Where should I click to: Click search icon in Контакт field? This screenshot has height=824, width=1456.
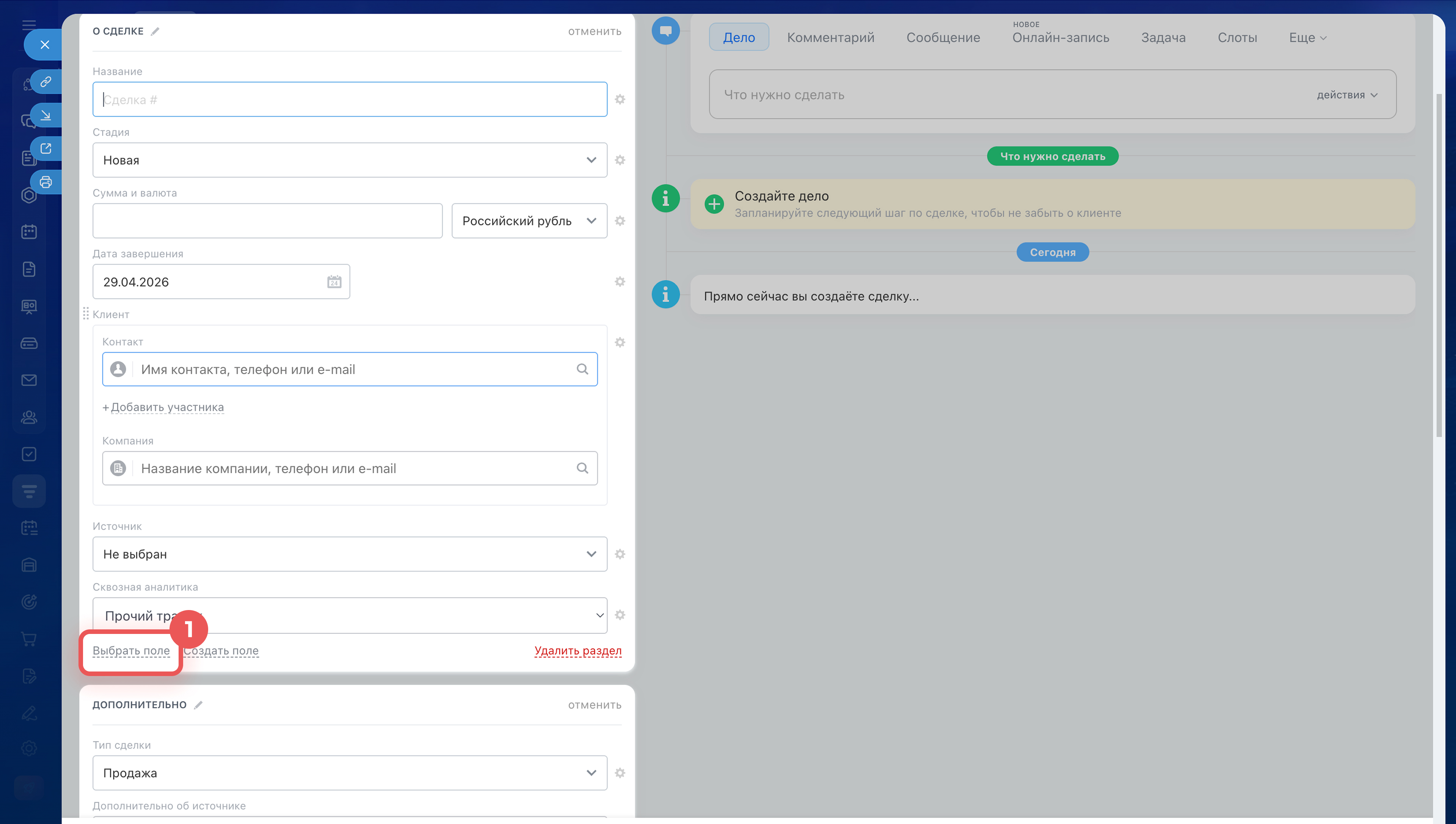pos(582,370)
